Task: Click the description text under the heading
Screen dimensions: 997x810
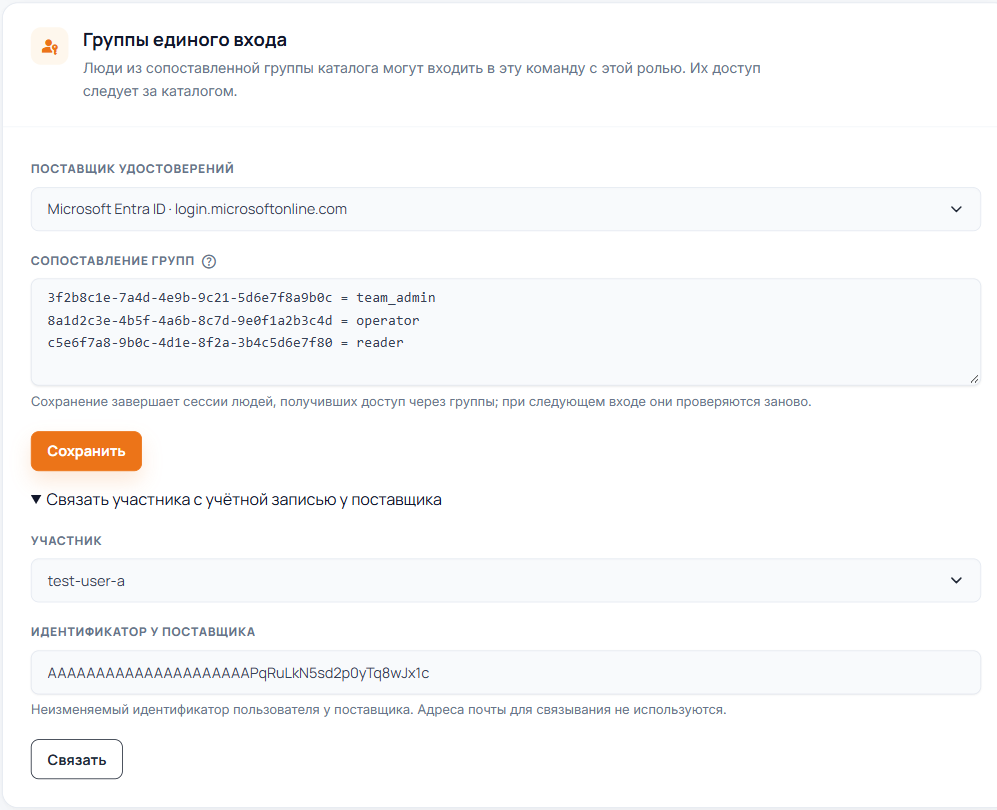Action: pos(422,79)
